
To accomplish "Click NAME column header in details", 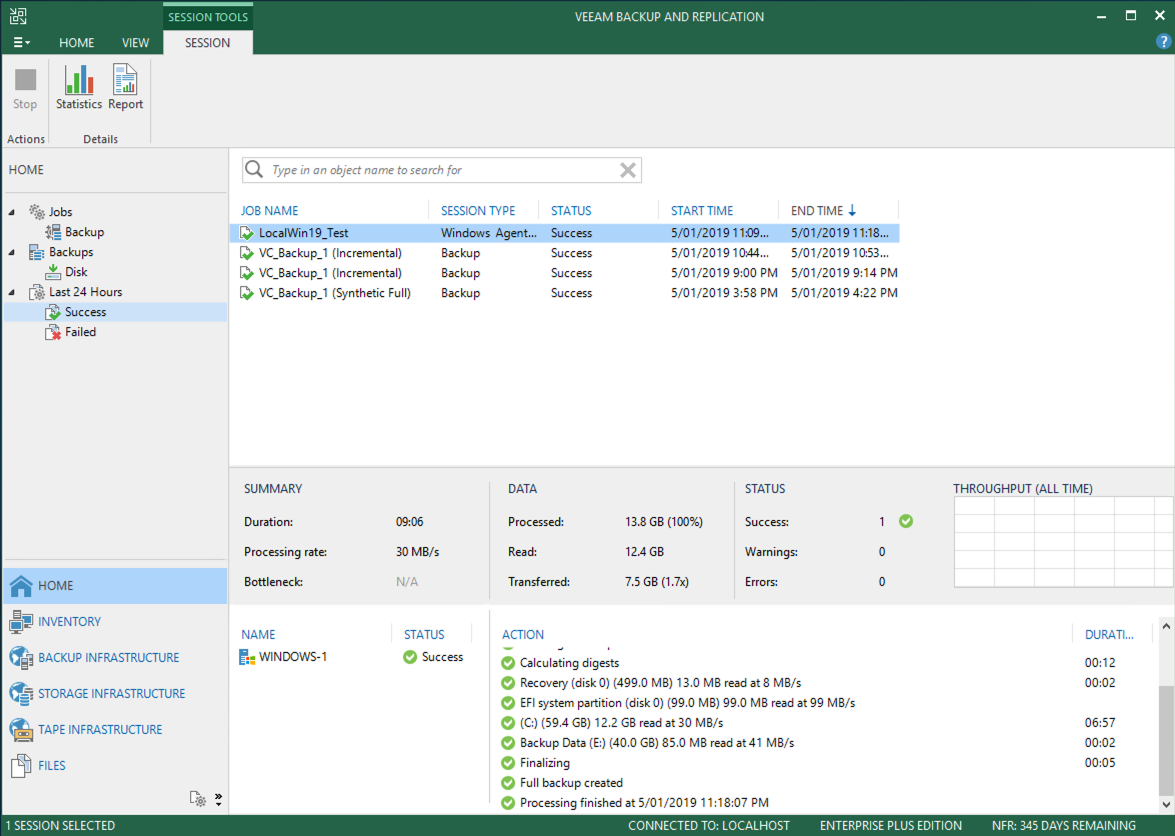I will click(x=259, y=634).
